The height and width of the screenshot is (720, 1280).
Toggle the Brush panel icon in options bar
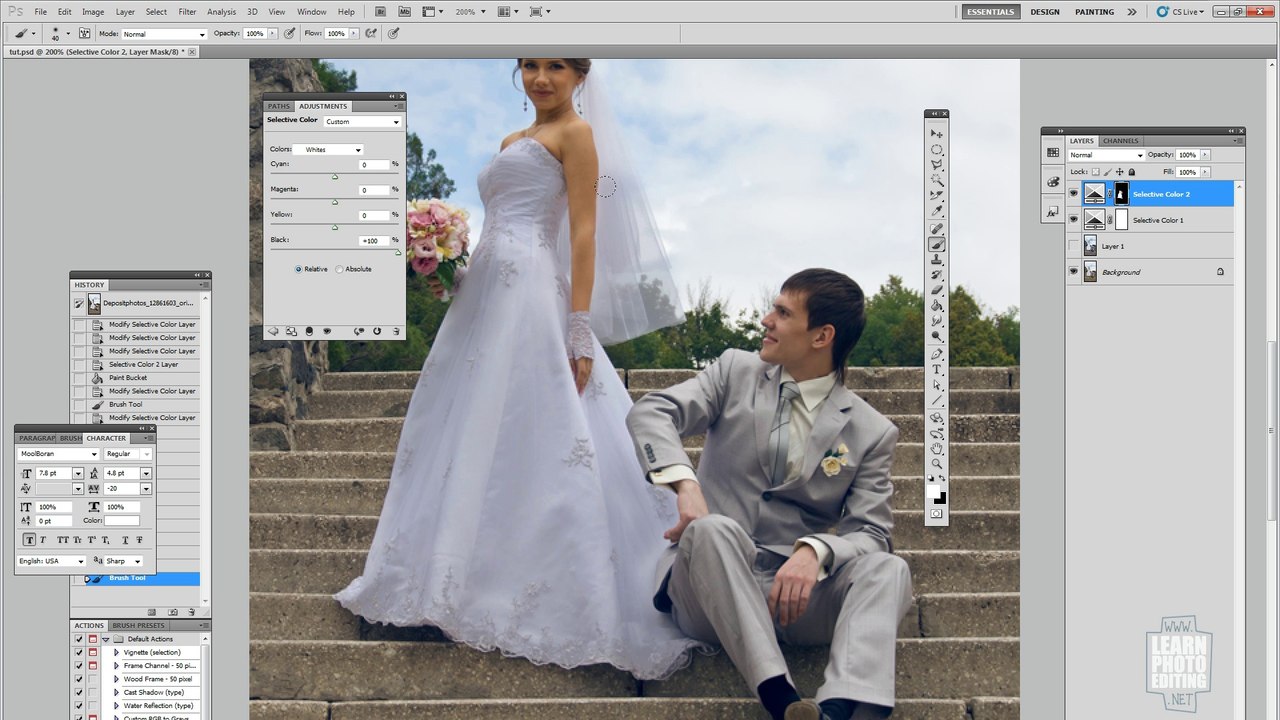[x=84, y=33]
